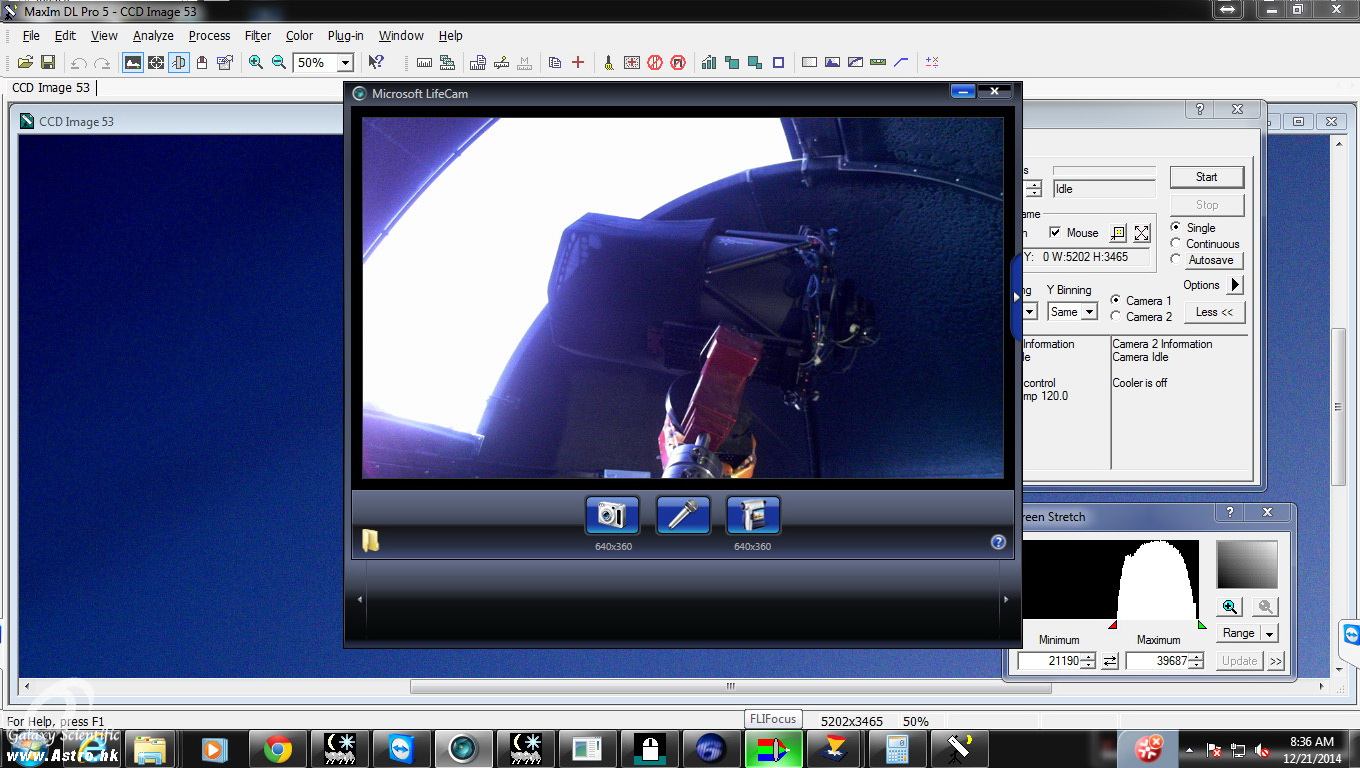Click the Screen Stretch zoom magnifier icon

pos(1230,606)
